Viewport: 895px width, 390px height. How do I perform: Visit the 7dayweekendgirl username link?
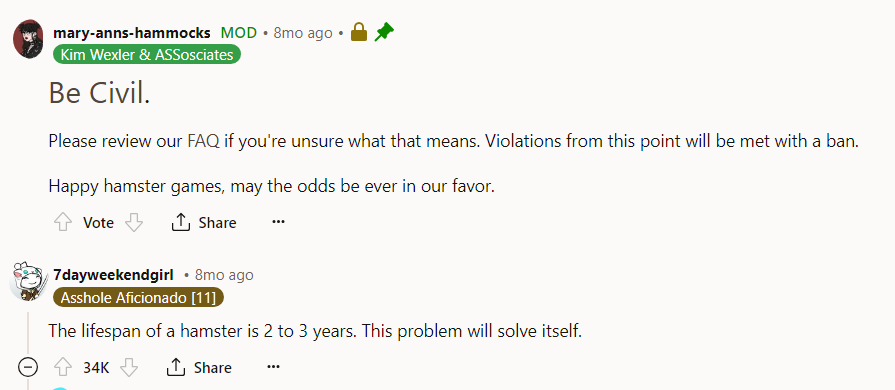click(x=113, y=275)
